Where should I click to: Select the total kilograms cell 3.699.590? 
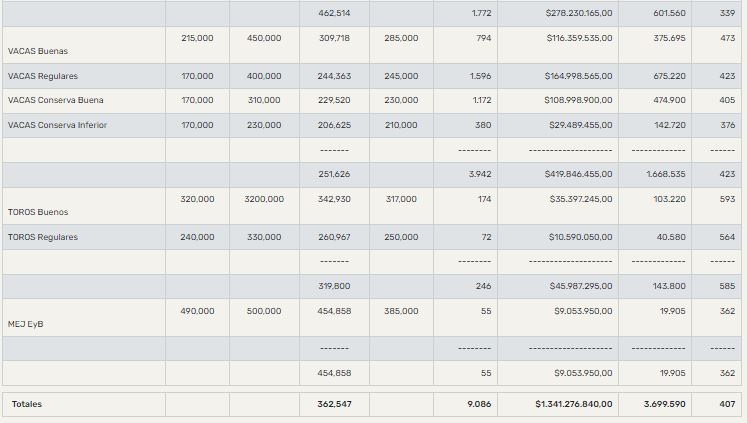point(663,404)
